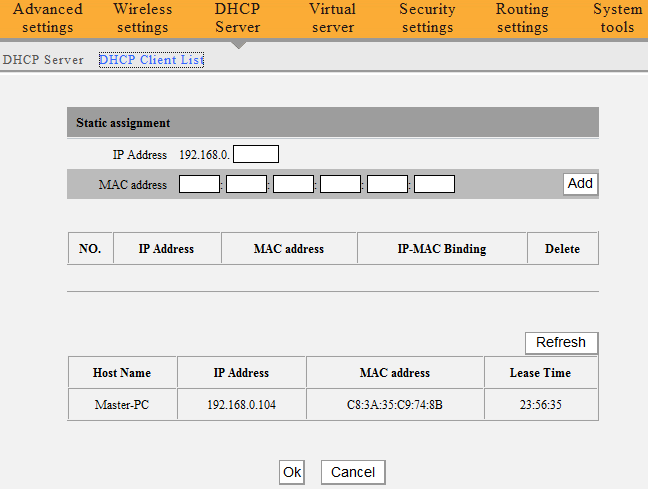Click the Lease Time column header
The image size is (648, 489).
click(x=541, y=373)
